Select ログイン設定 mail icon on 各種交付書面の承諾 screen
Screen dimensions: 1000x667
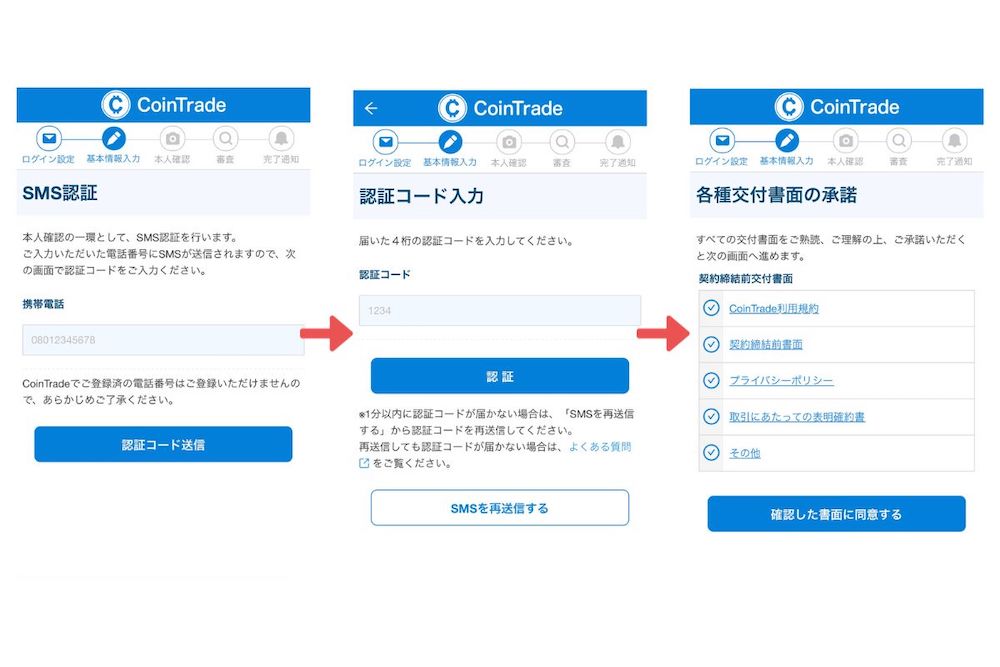[722, 140]
